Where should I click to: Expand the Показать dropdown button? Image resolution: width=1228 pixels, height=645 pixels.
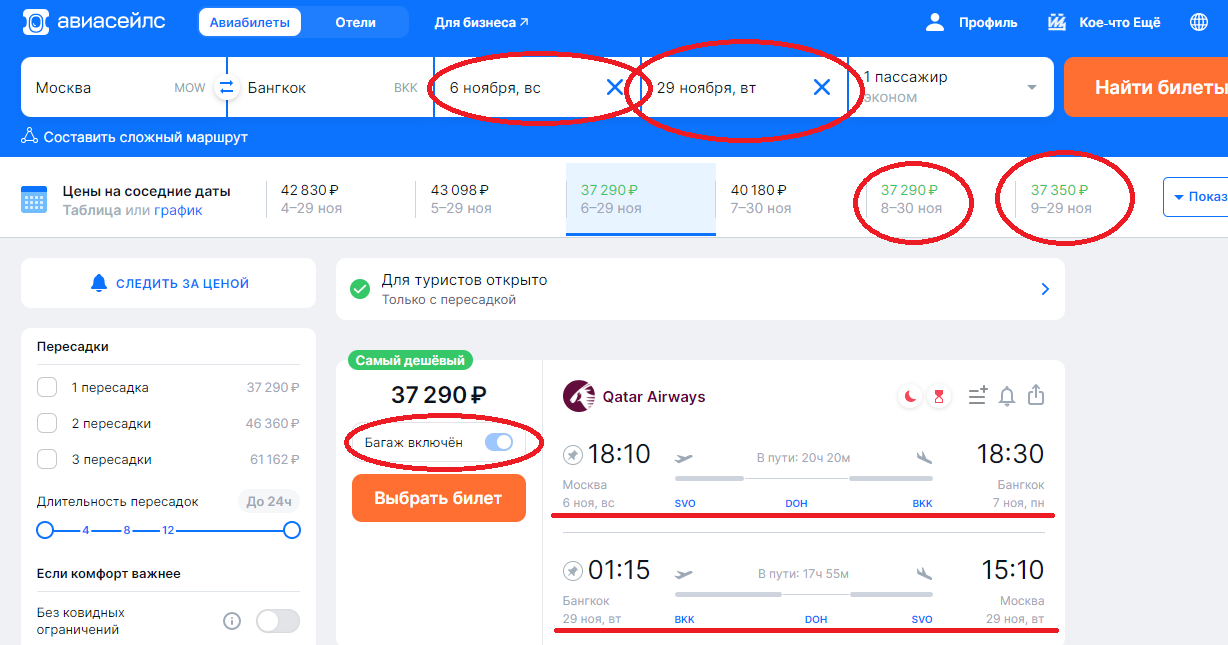coord(1196,197)
